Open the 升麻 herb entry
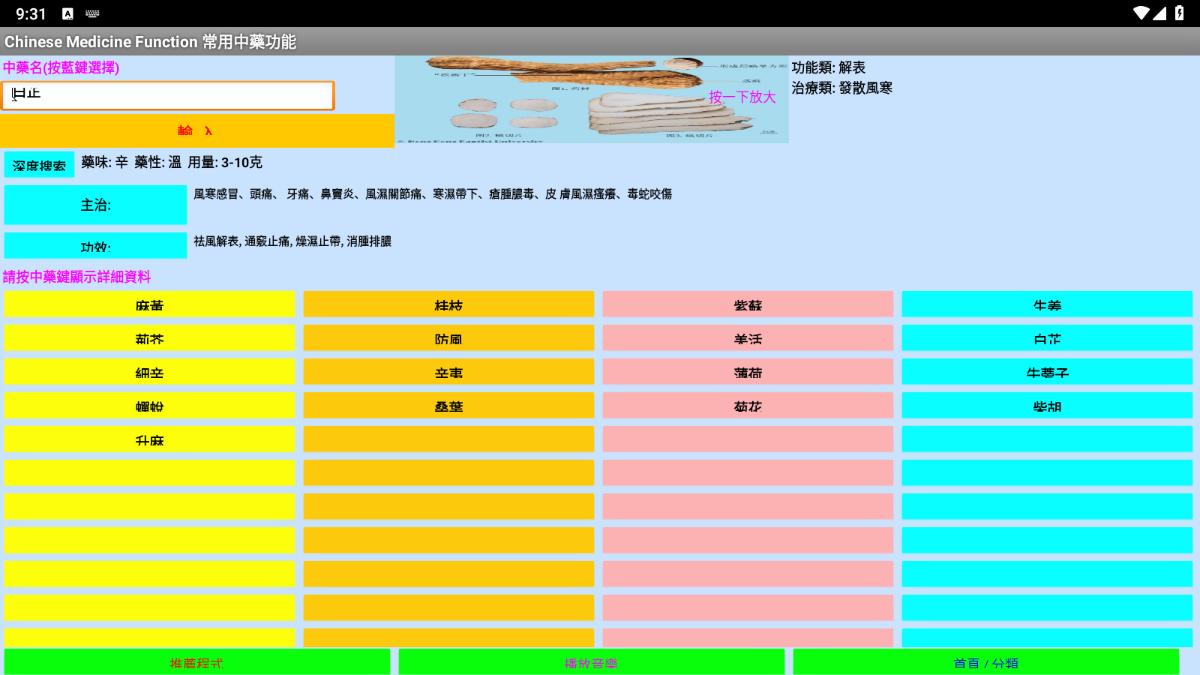This screenshot has width=1200, height=675. (x=150, y=440)
